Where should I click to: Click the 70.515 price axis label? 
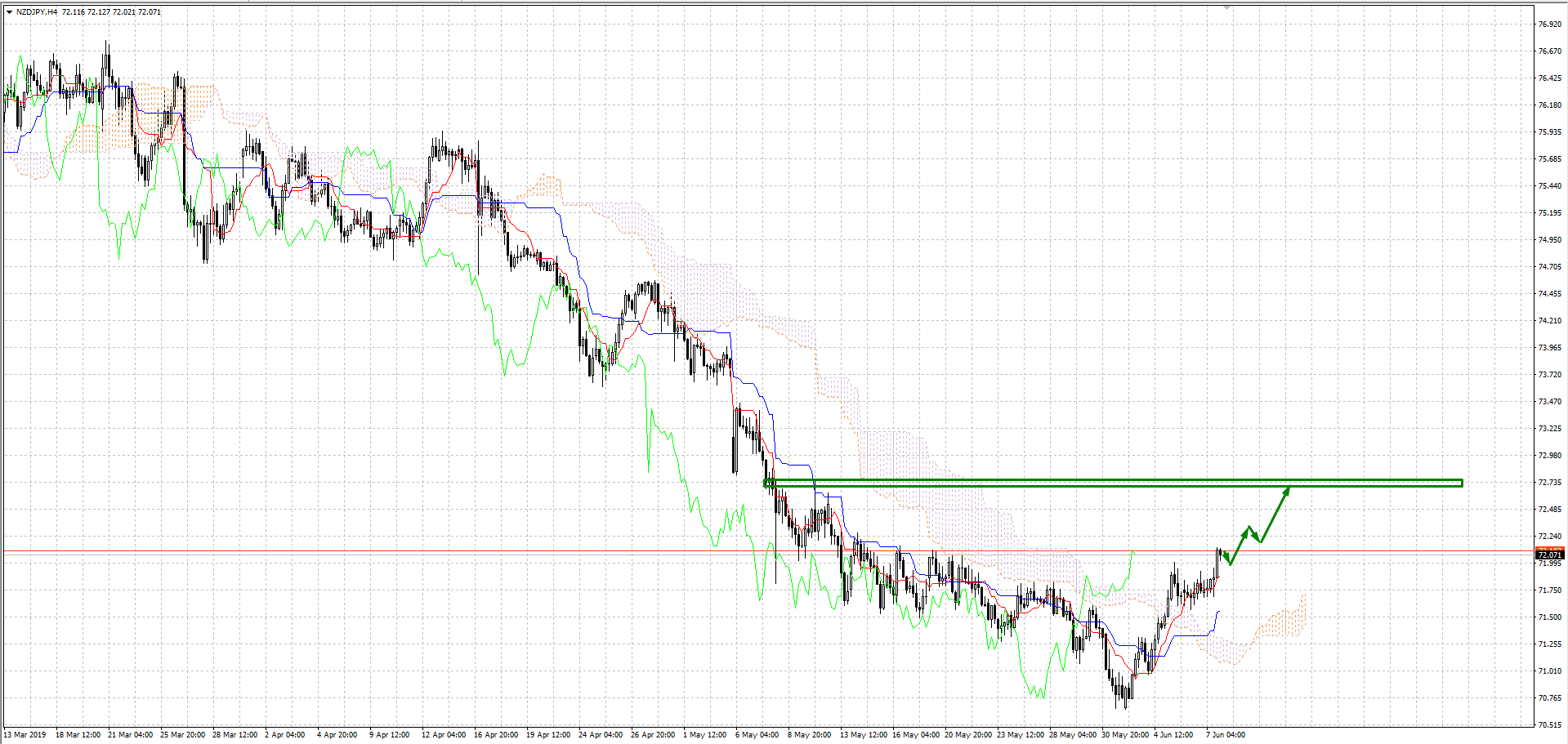coord(1549,725)
